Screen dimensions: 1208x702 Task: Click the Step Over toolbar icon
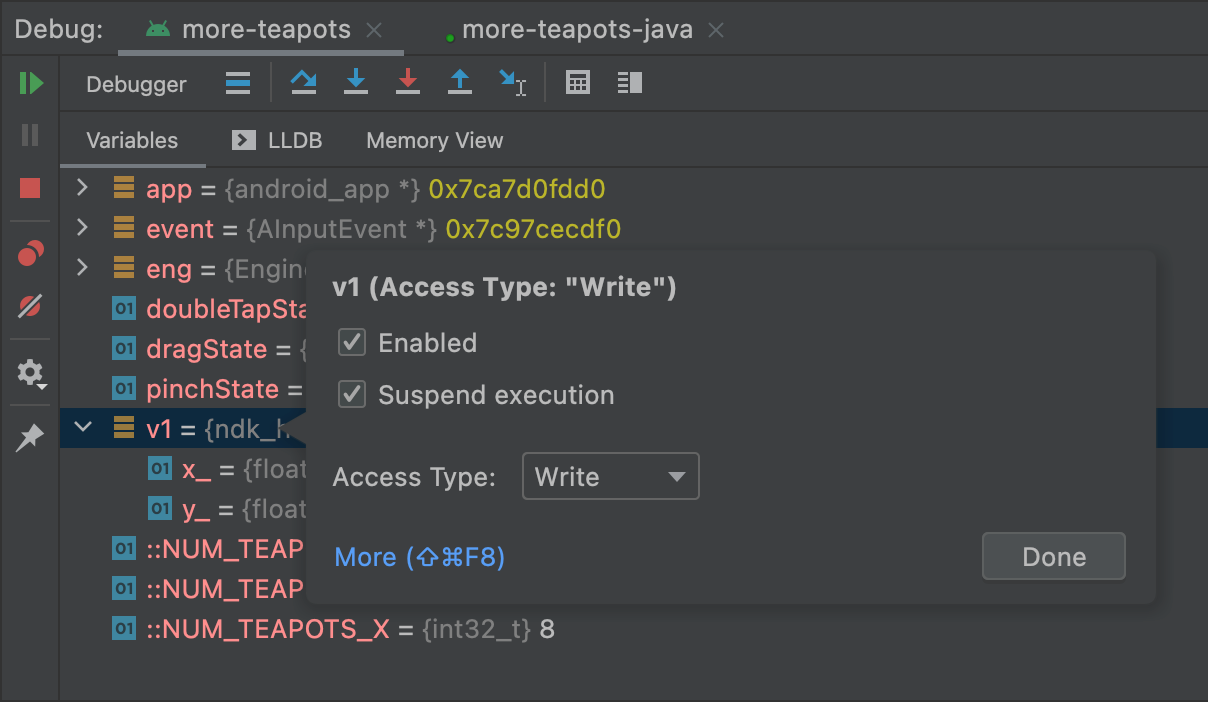304,83
